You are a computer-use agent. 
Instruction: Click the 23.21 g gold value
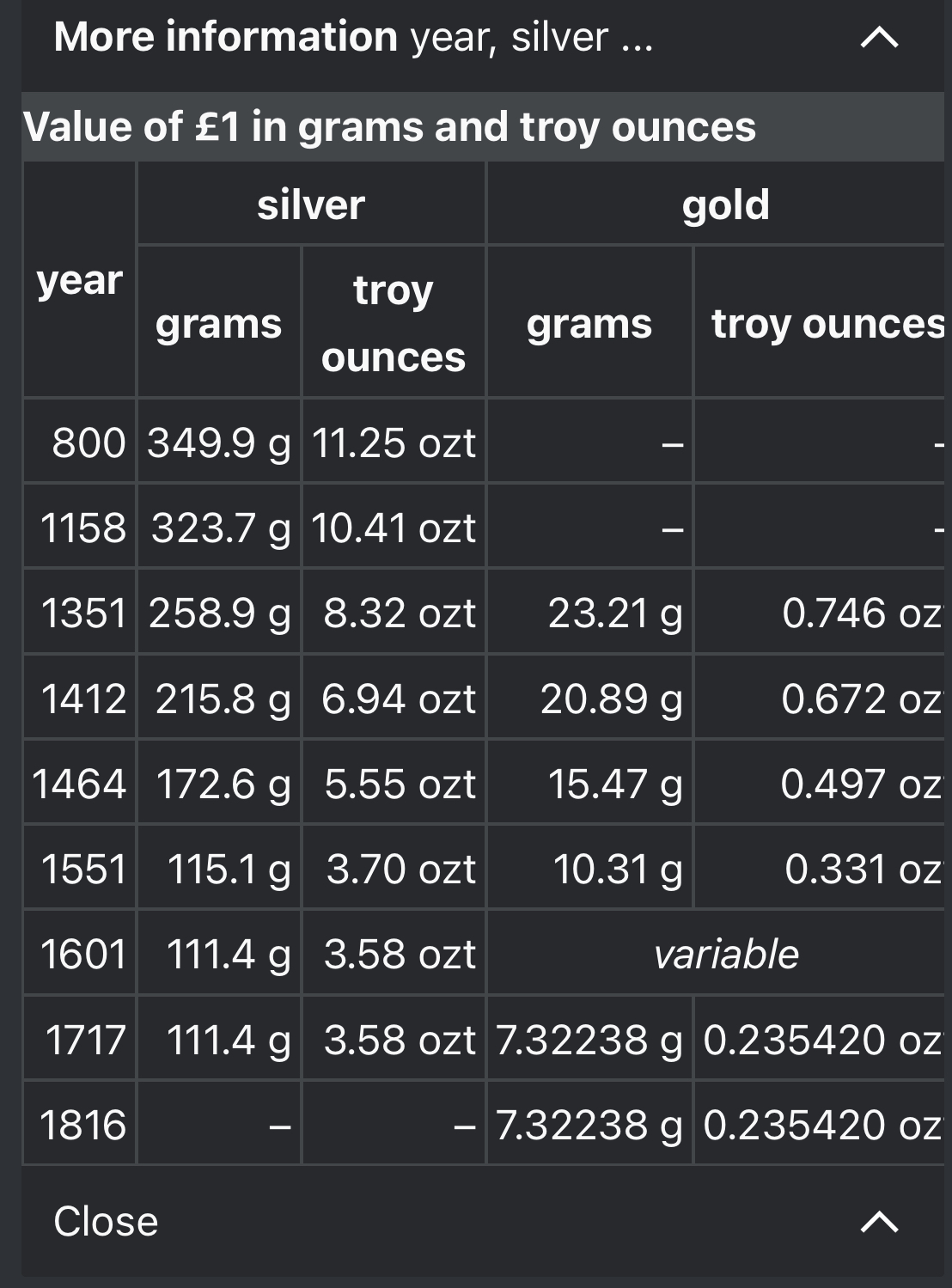pos(614,613)
